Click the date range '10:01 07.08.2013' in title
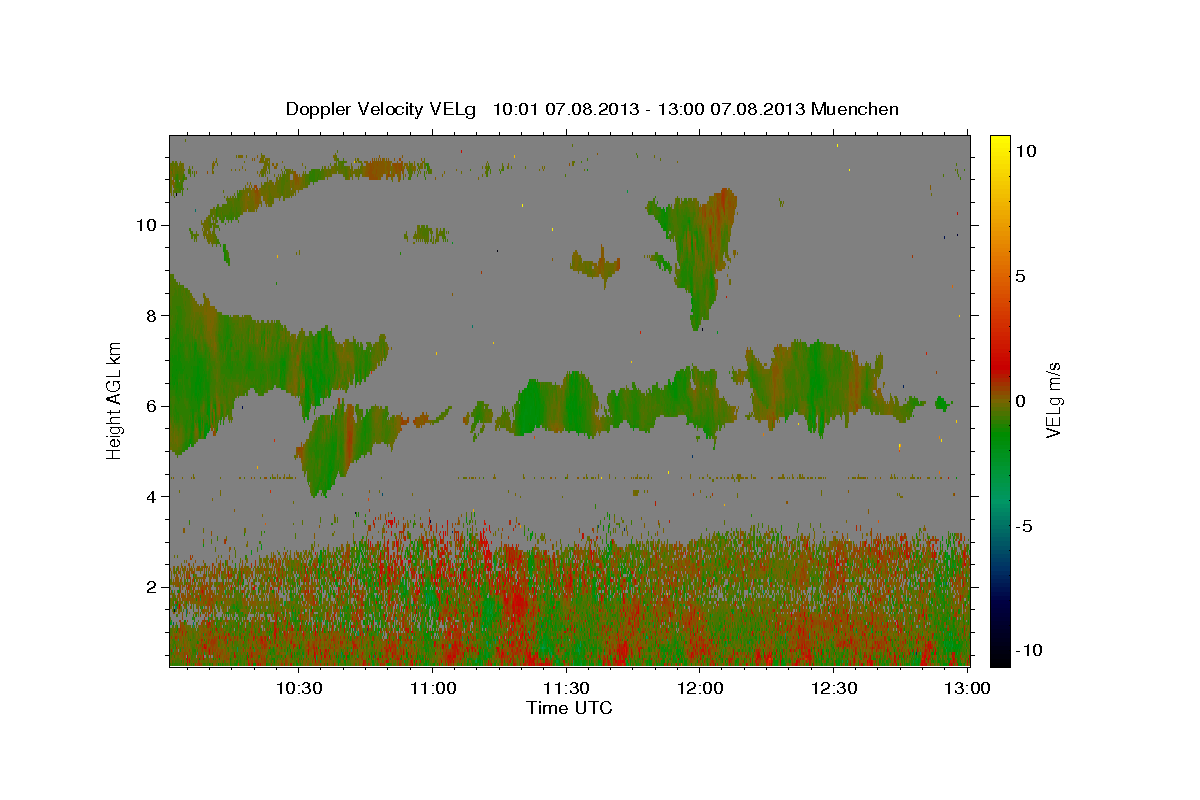The height and width of the screenshot is (800, 1200). click(564, 109)
